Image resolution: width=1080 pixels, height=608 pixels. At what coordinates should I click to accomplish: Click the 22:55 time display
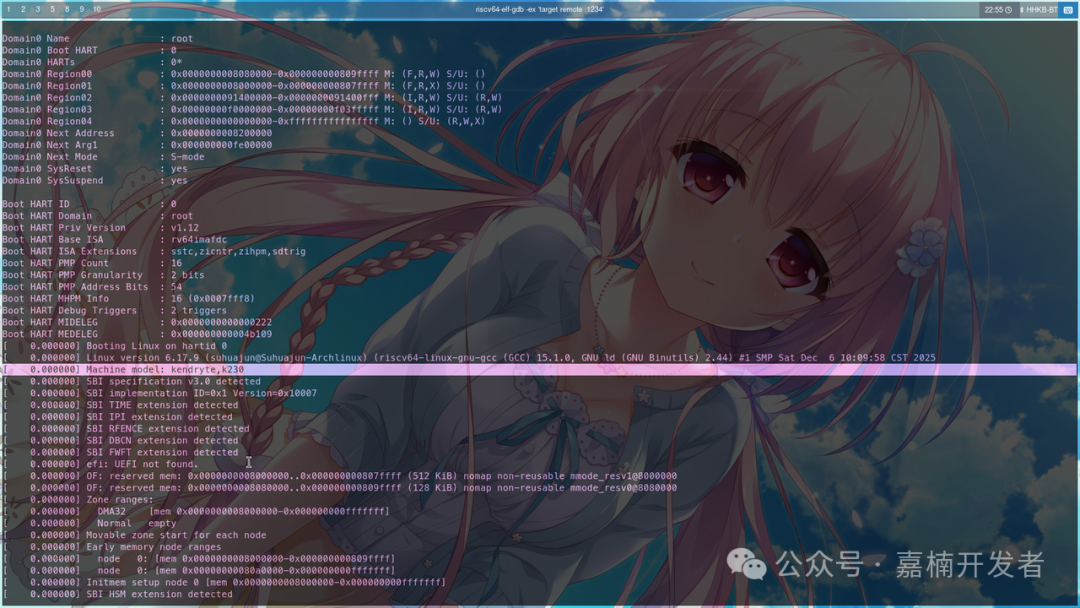(993, 10)
